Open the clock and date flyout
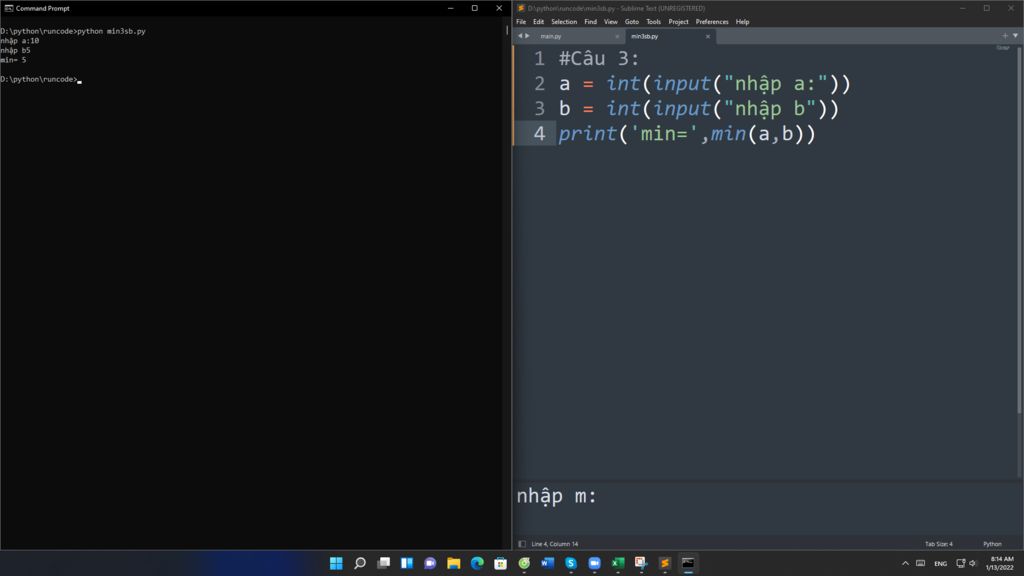The width and height of the screenshot is (1024, 576). [x=1000, y=563]
